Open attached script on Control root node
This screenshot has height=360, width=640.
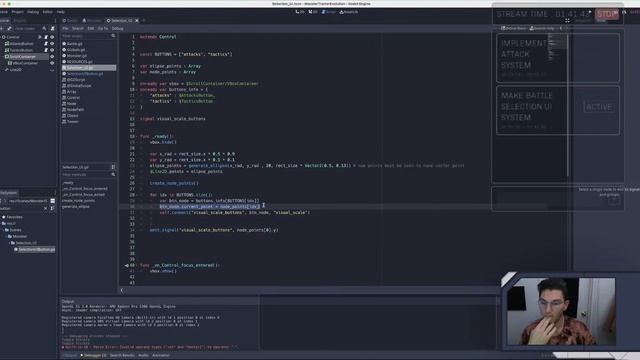[x=46, y=37]
